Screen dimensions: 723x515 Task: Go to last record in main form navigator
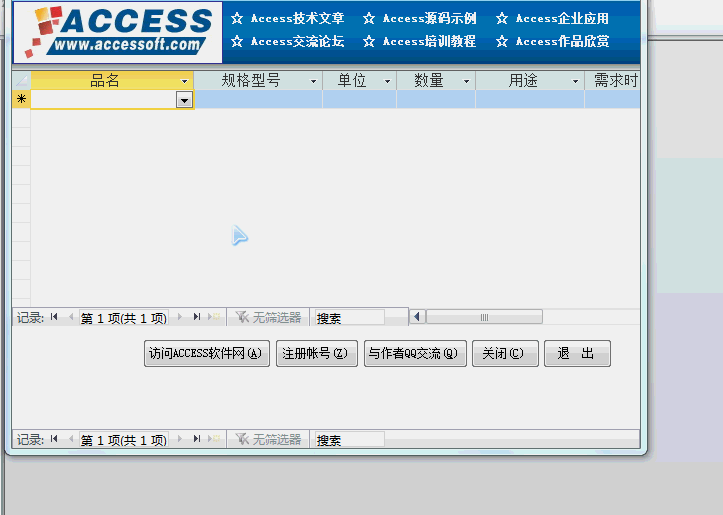pyautogui.click(x=197, y=439)
